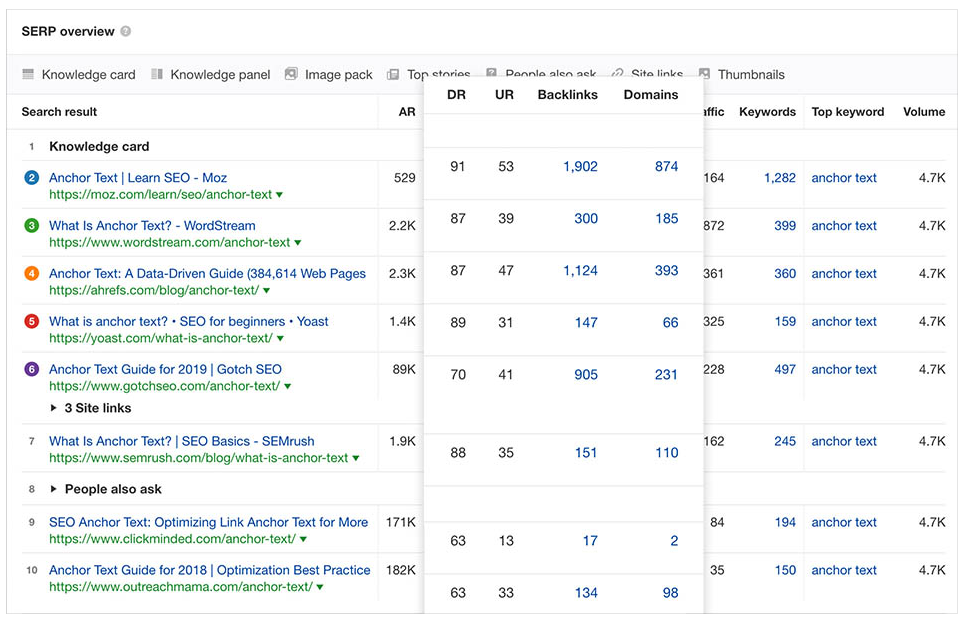Click backlinks count 905 for Gotch SEO
This screenshot has height=625, width=963.
pyautogui.click(x=586, y=375)
